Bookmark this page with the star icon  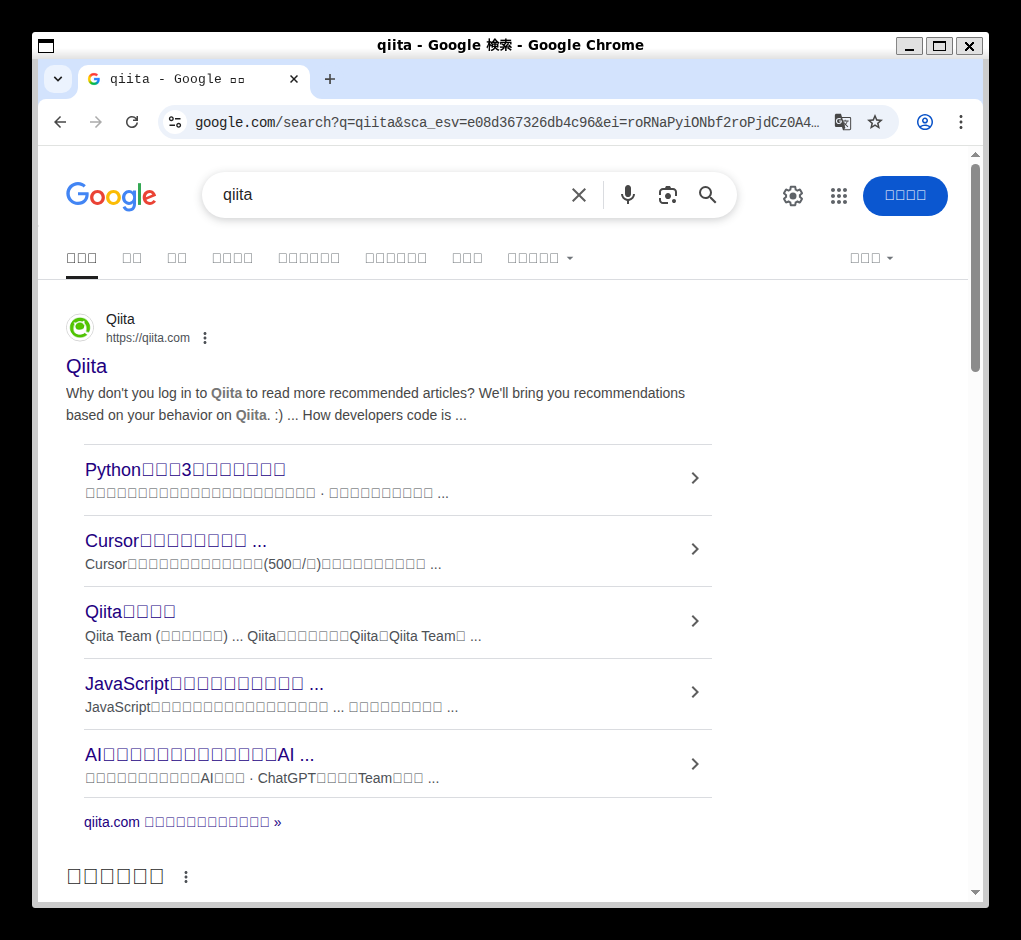tap(875, 122)
